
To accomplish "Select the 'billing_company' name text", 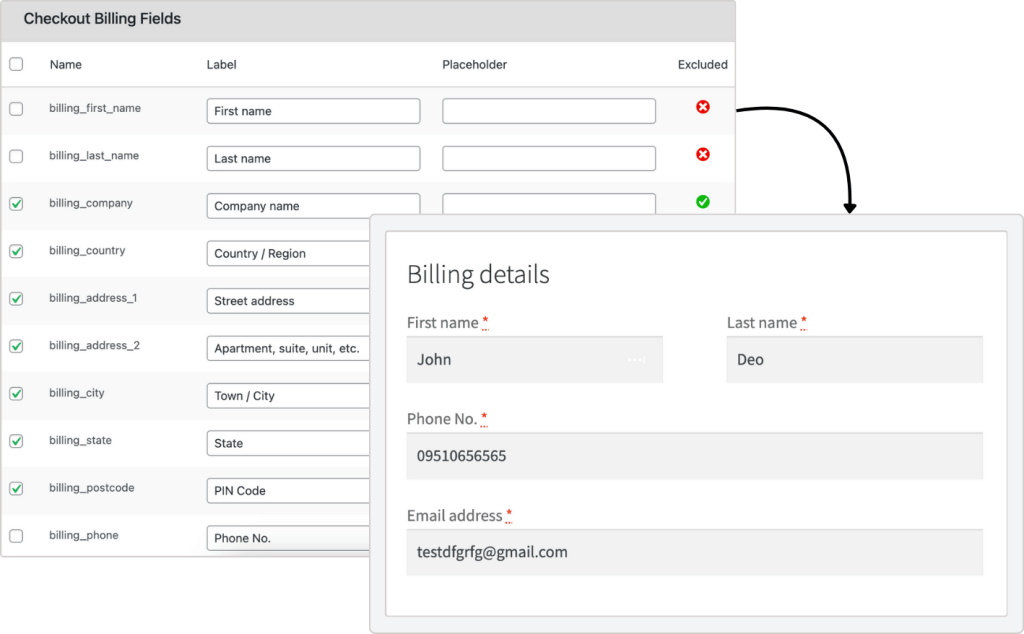I will [x=91, y=203].
